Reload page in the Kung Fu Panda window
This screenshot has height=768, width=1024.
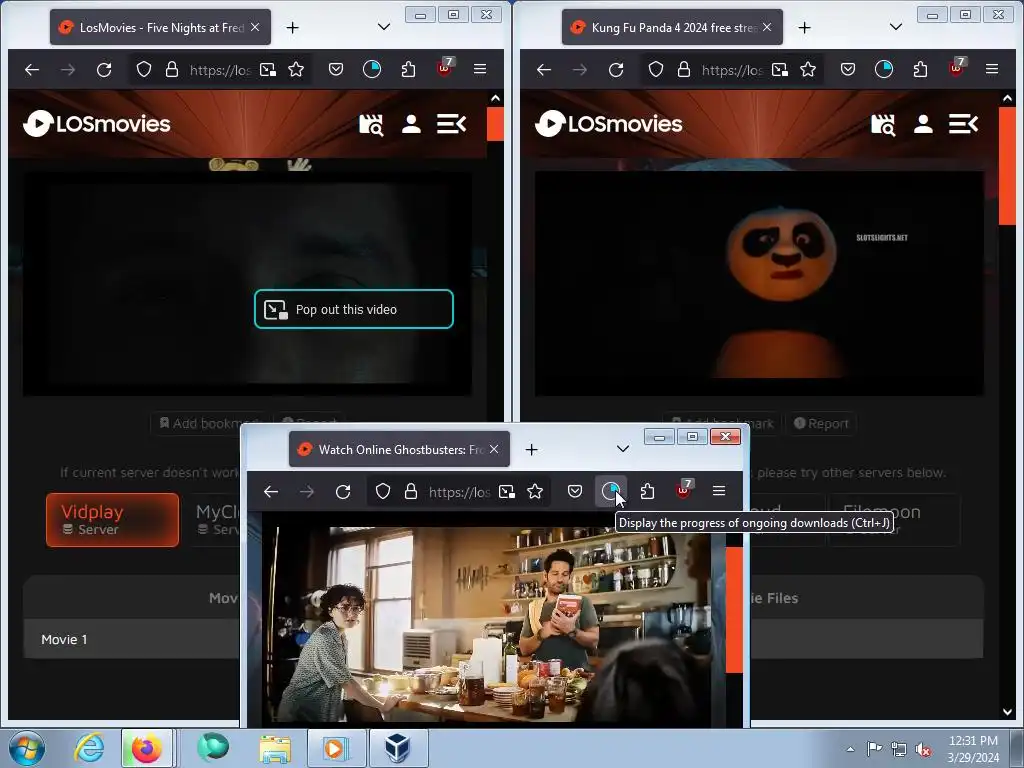[616, 69]
